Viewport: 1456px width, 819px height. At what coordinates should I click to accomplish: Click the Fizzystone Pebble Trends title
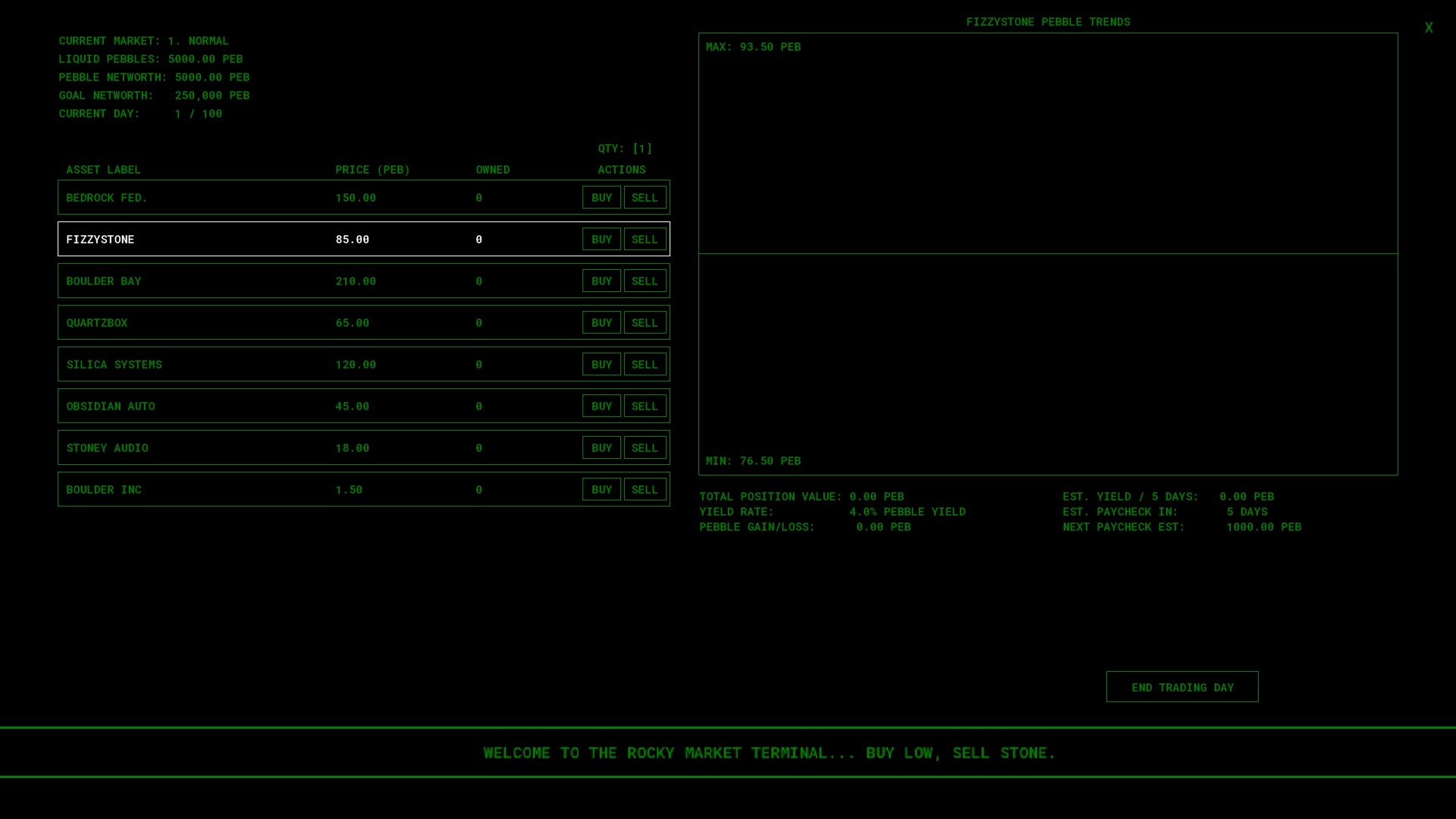(1048, 22)
